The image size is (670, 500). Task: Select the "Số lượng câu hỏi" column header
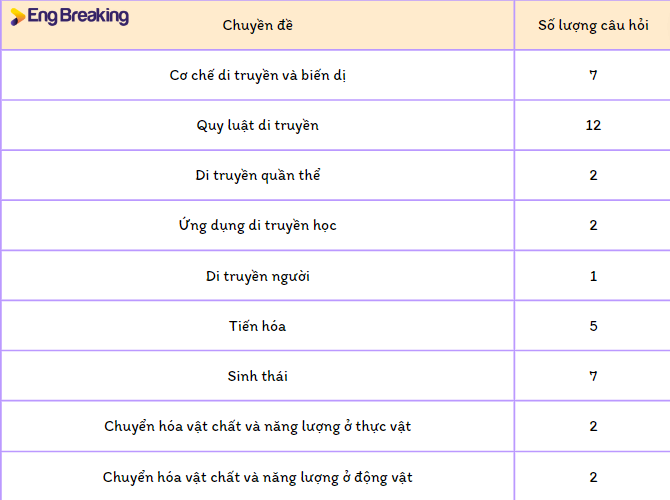click(x=593, y=25)
